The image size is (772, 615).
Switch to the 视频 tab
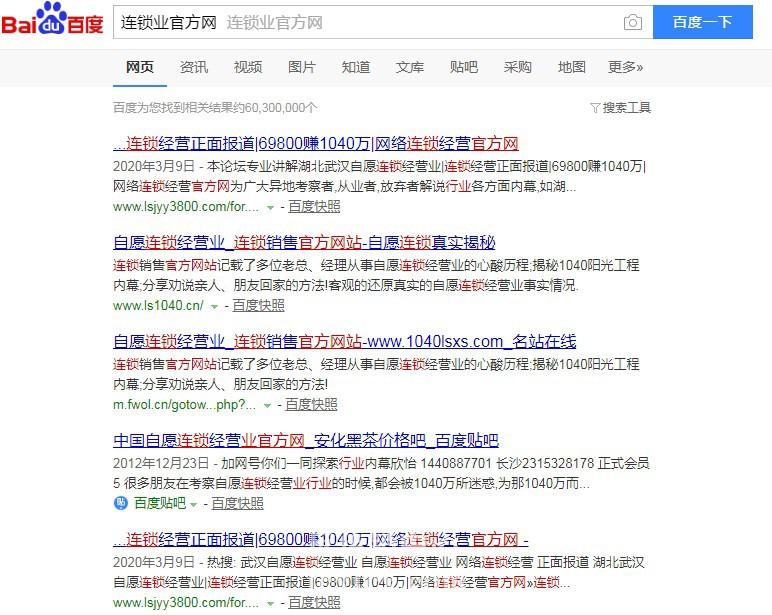pos(248,67)
